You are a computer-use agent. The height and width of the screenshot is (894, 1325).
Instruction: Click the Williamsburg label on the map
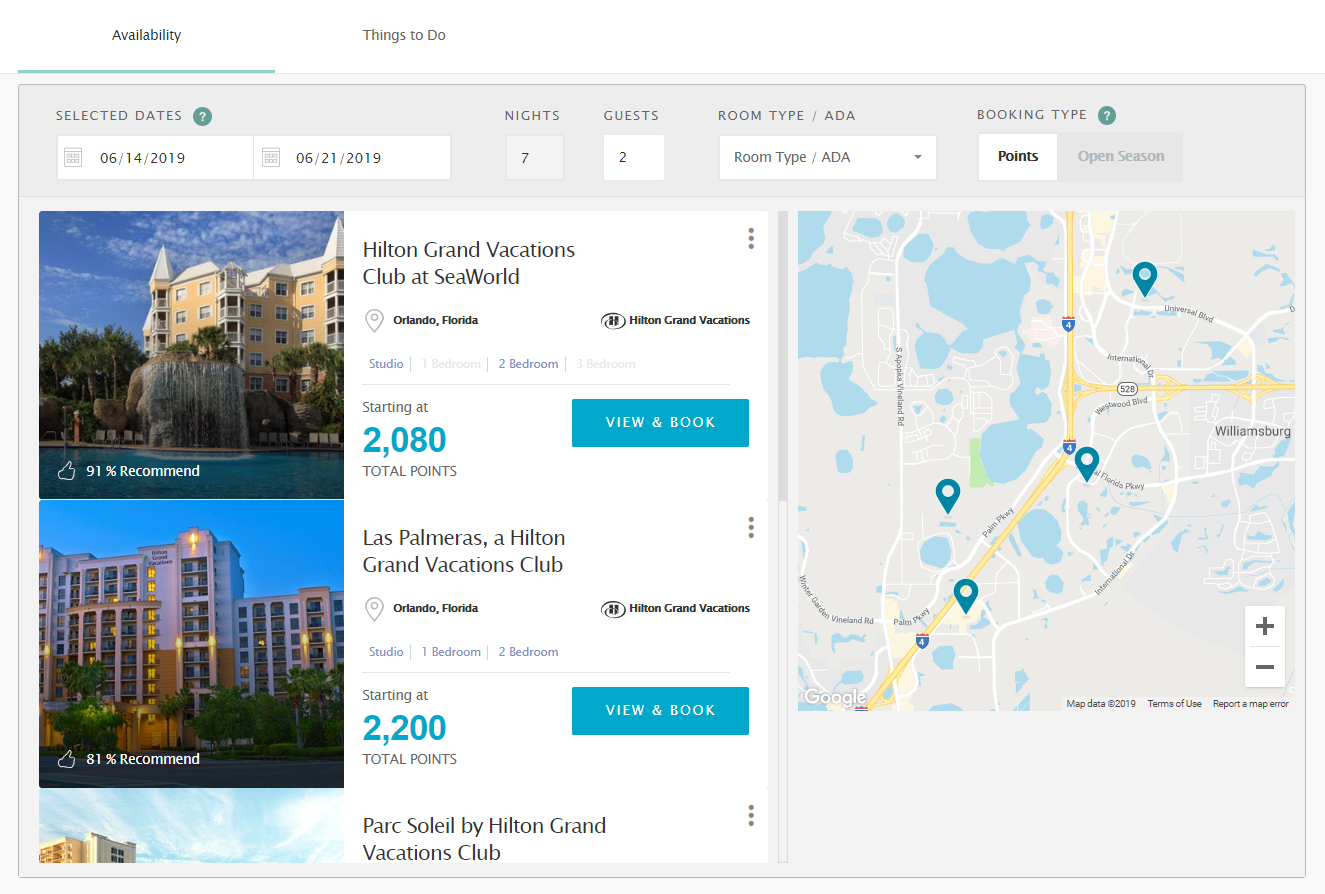(1252, 431)
